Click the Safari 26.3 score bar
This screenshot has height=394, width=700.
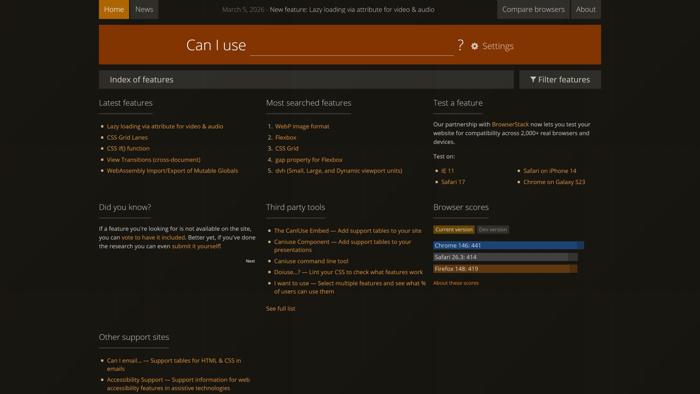[505, 257]
